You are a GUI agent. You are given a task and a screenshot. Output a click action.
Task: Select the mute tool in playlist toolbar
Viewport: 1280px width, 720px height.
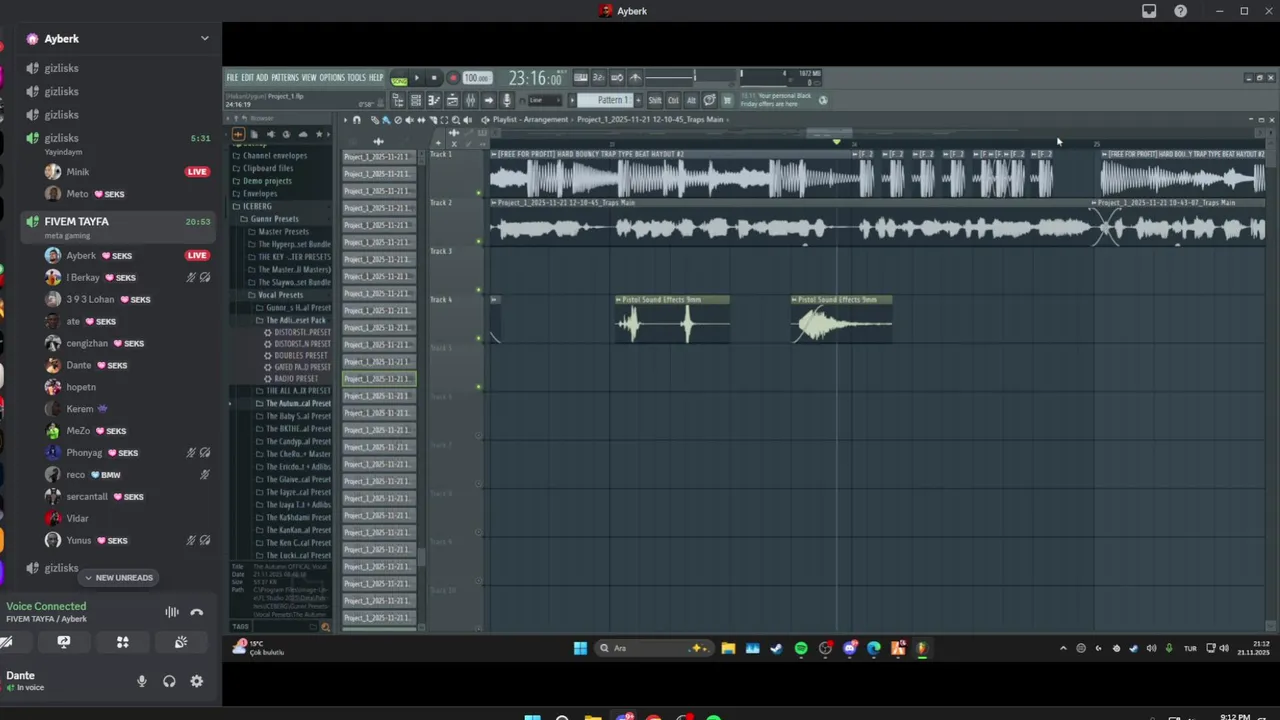click(408, 120)
